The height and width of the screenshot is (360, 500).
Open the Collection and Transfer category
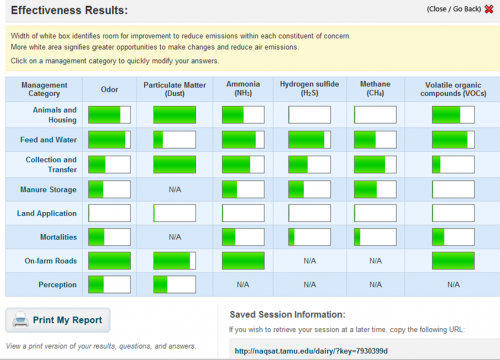pyautogui.click(x=51, y=164)
